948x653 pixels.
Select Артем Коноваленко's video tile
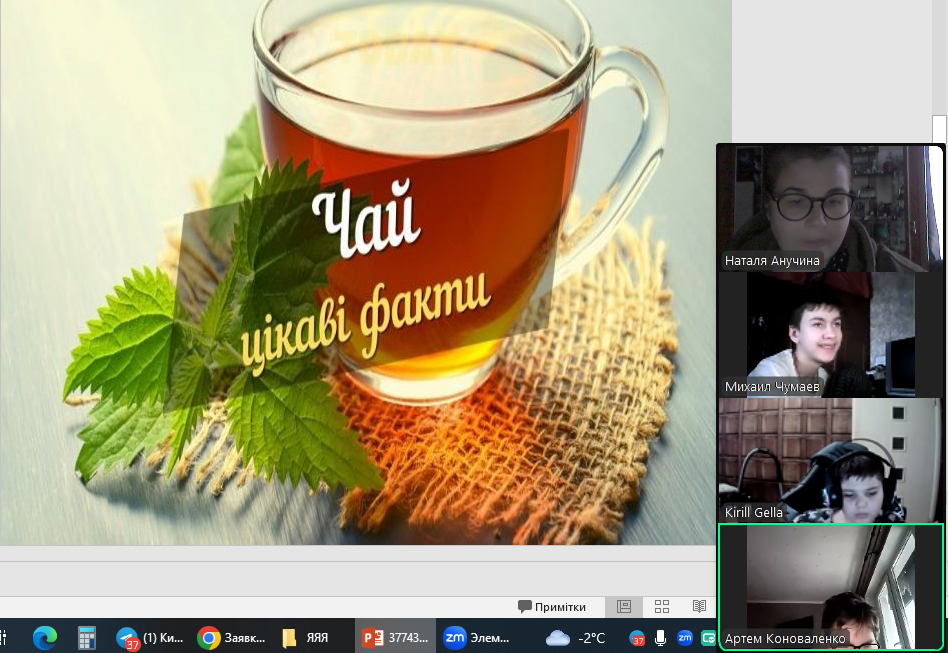(x=831, y=586)
